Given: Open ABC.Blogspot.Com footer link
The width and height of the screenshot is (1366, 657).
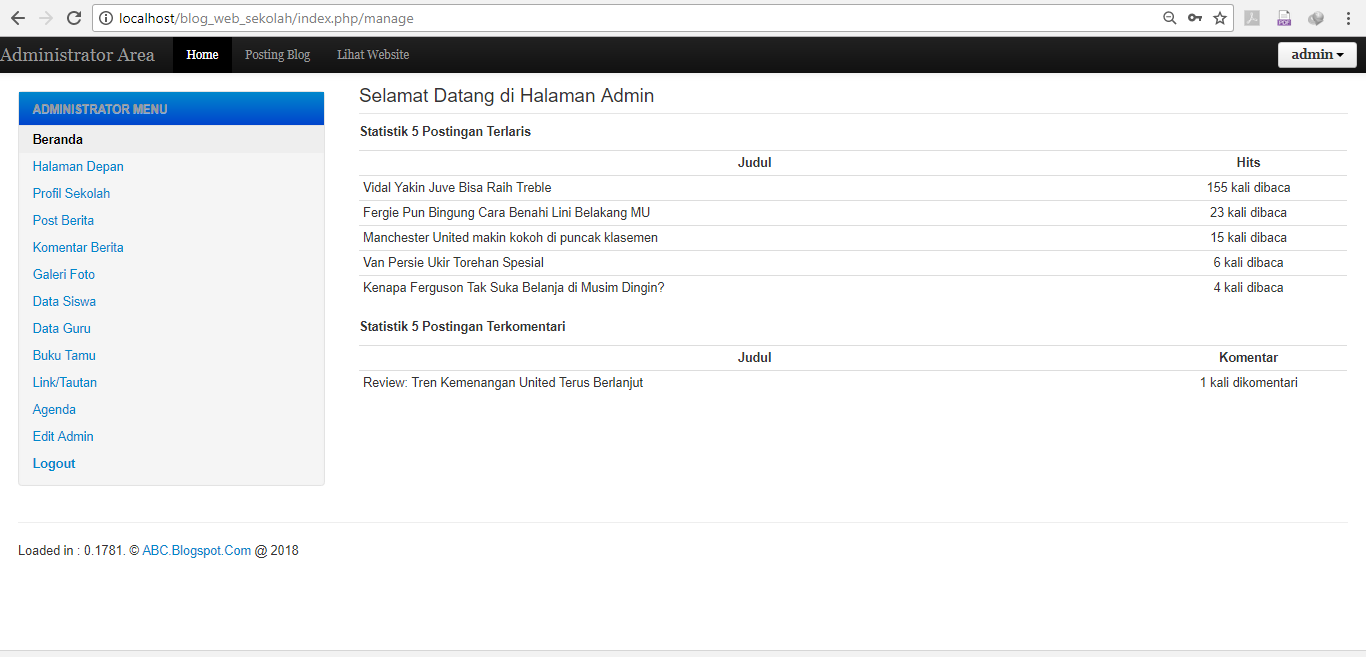Looking at the screenshot, I should [197, 551].
